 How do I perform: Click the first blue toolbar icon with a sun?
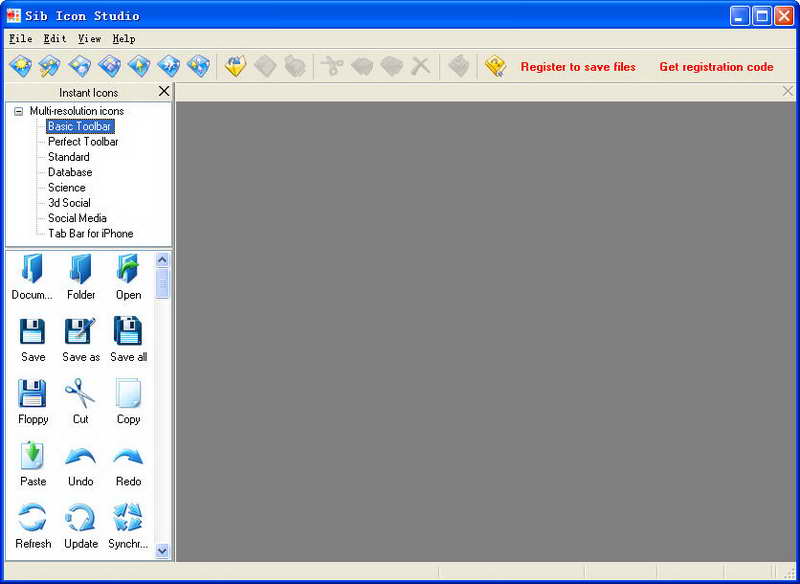pos(21,66)
